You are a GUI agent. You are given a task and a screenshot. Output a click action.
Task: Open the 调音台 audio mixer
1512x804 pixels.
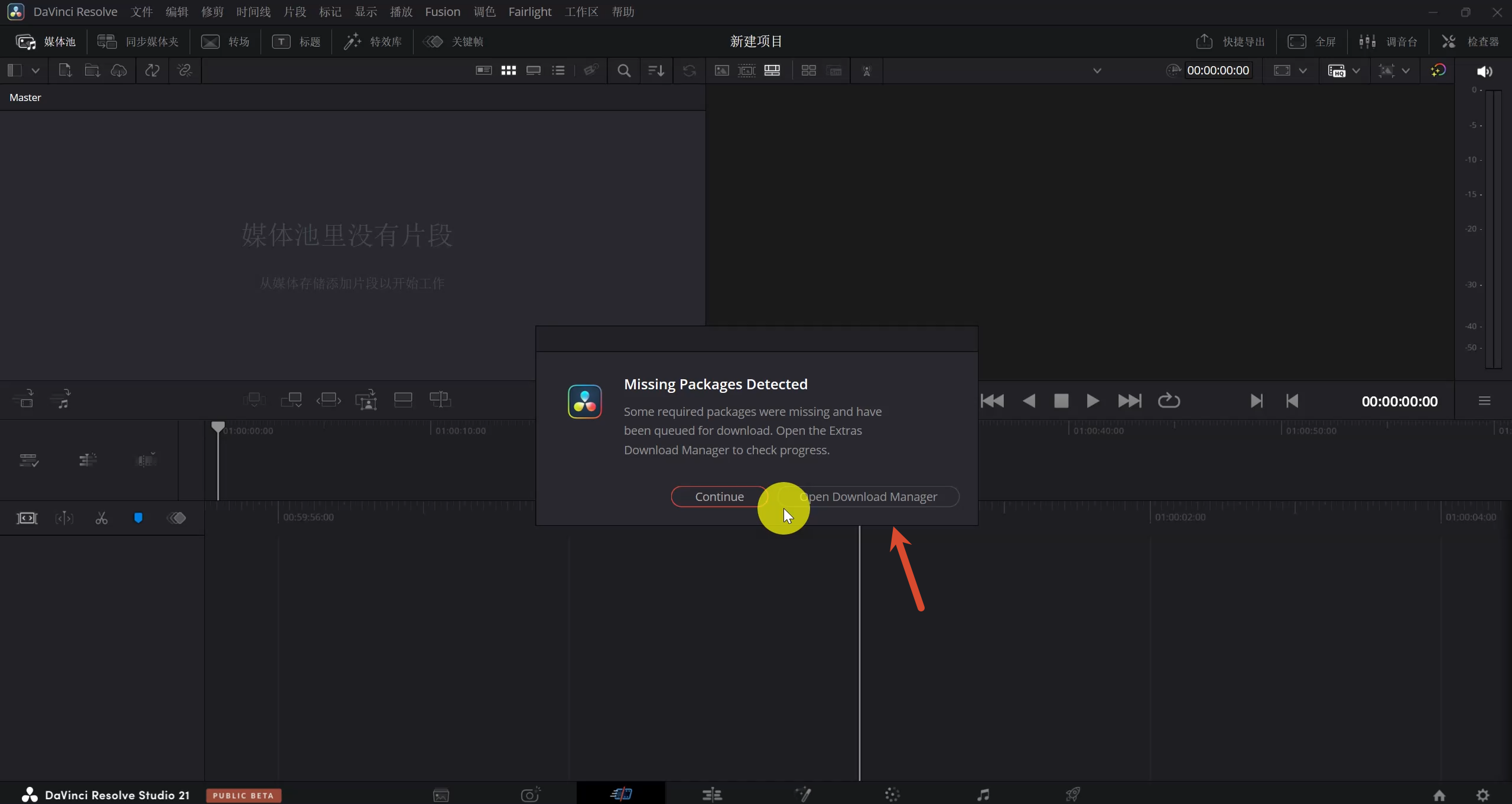pyautogui.click(x=1388, y=41)
